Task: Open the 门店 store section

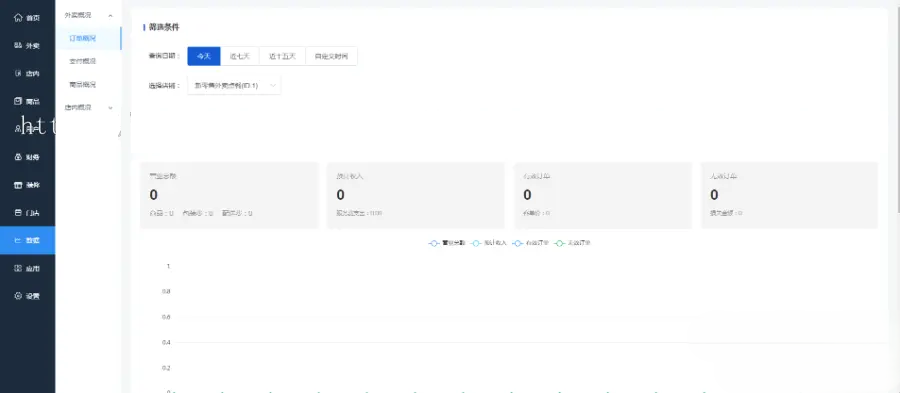Action: [x=27, y=212]
